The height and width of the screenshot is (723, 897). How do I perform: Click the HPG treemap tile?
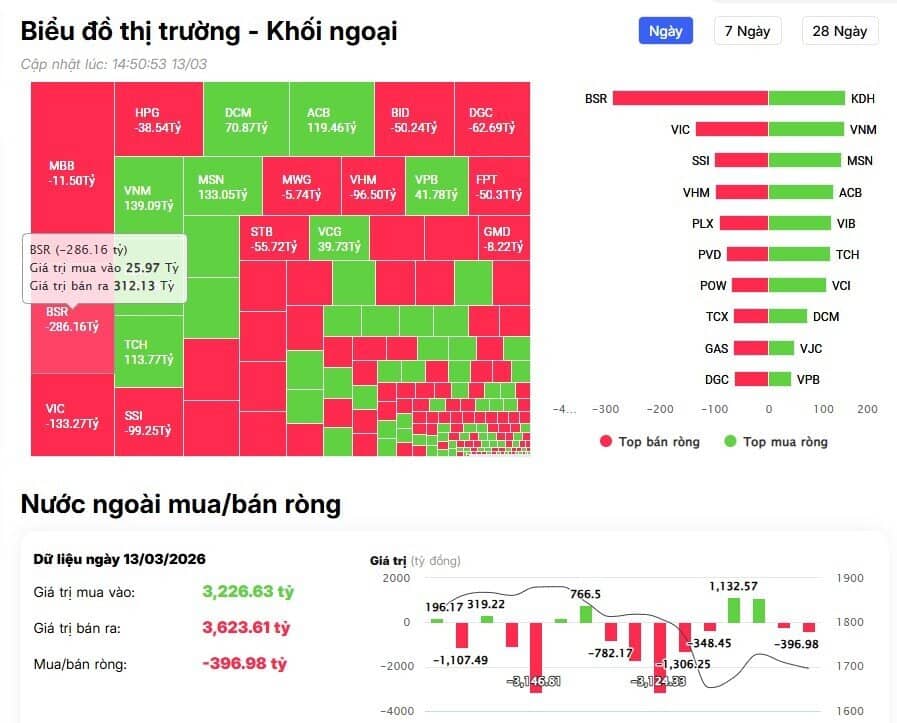[157, 119]
